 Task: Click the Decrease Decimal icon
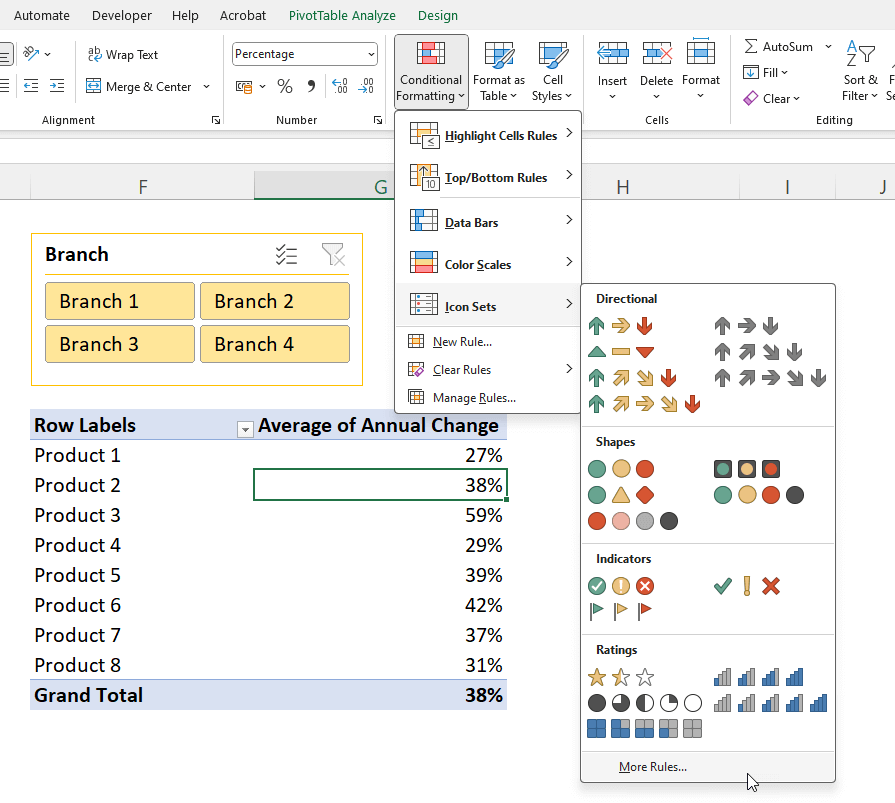(367, 88)
